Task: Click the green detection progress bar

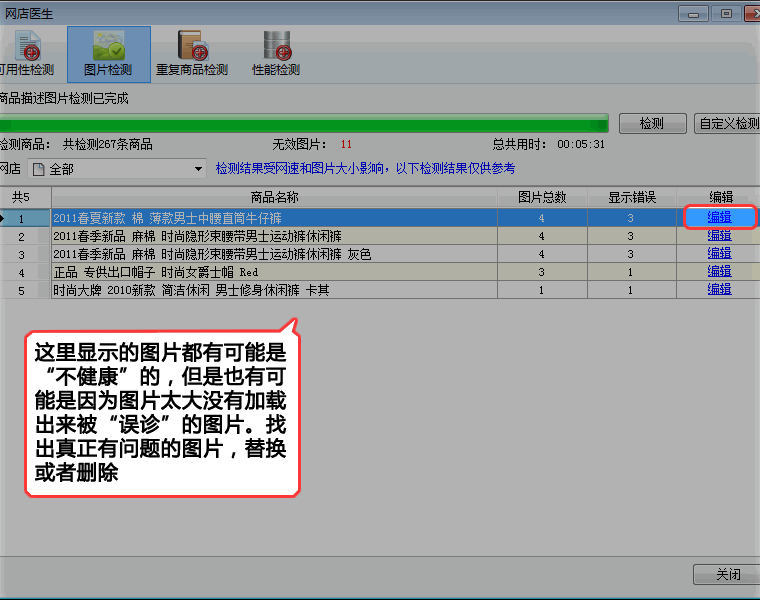Action: tap(304, 124)
